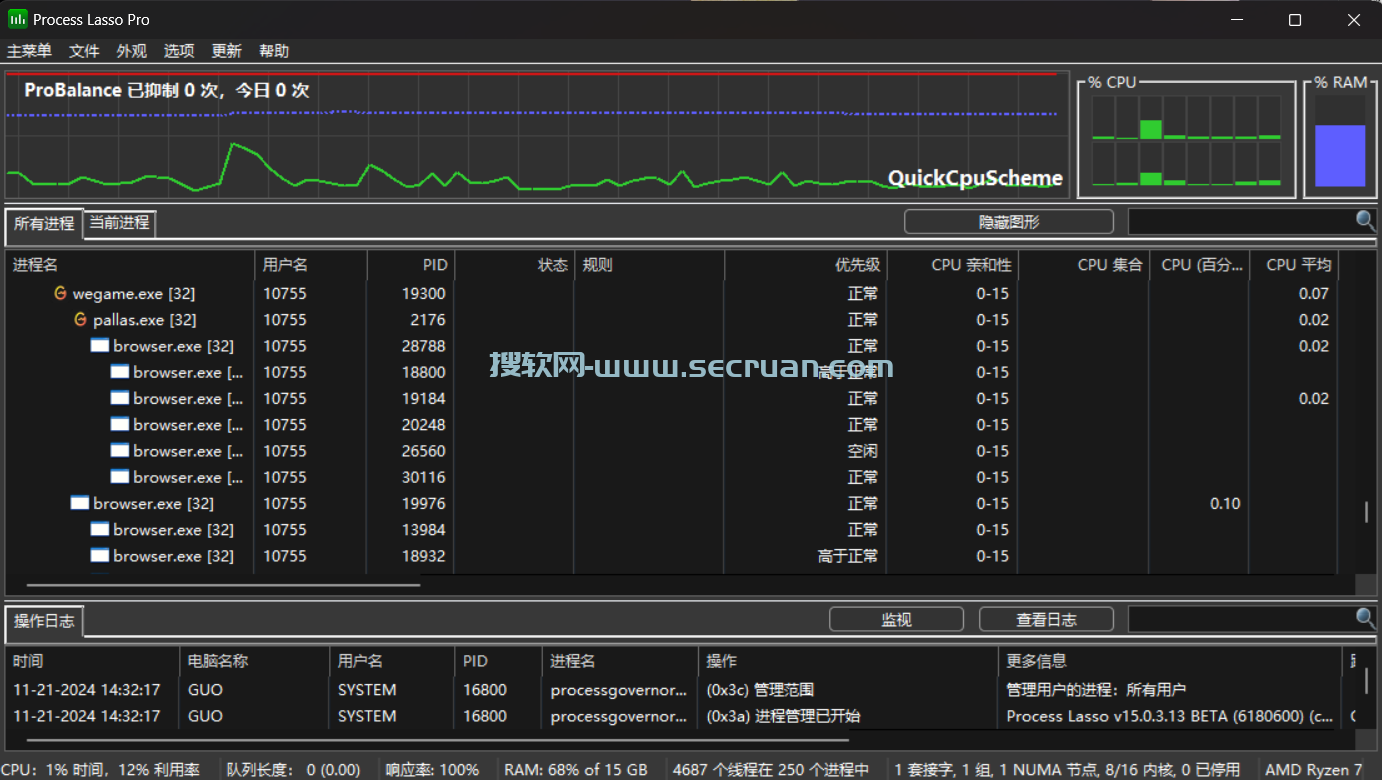Focus the action log search field

point(1241,619)
